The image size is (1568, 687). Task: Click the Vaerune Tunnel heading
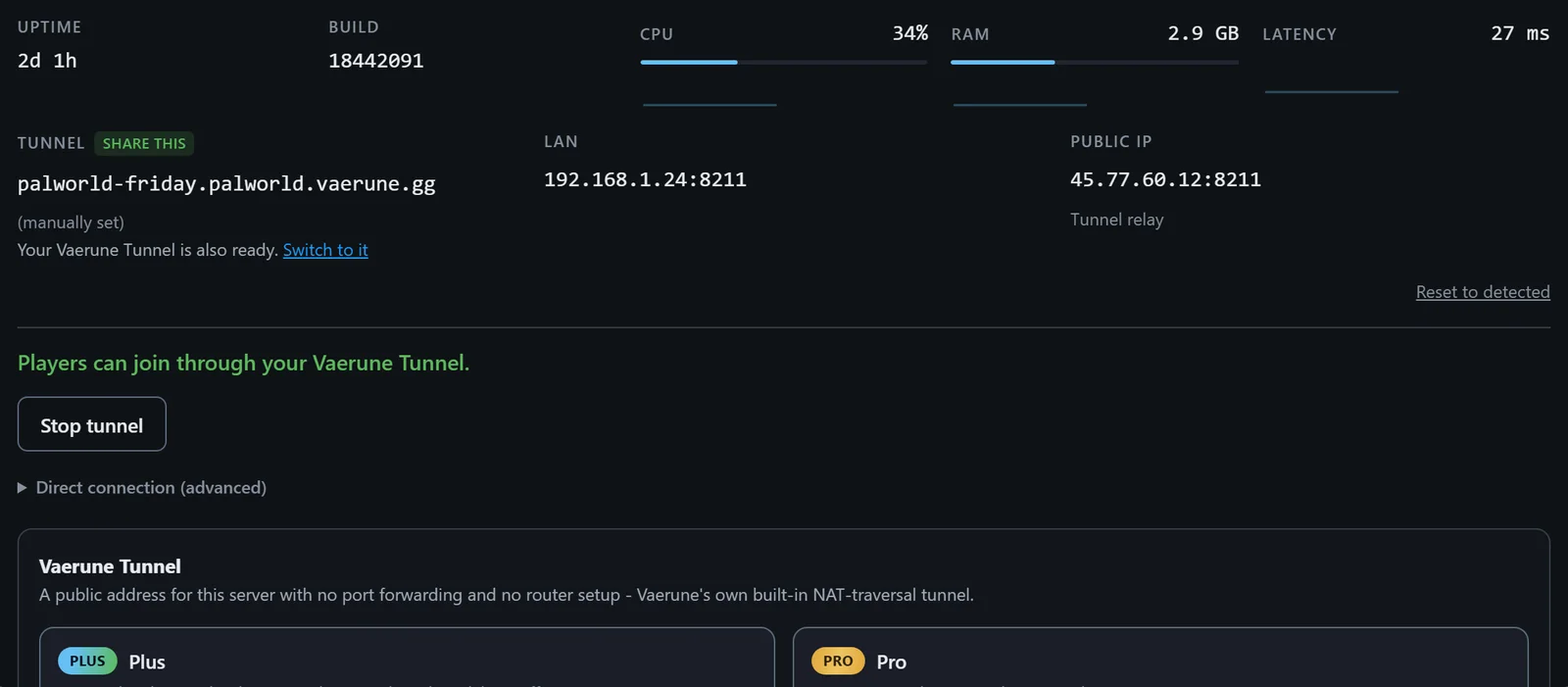click(x=110, y=566)
